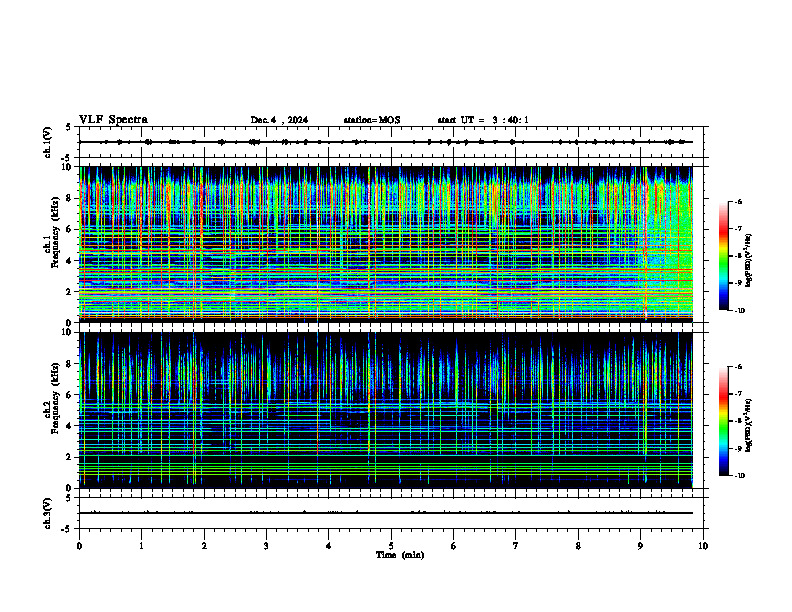The width and height of the screenshot is (792, 612).
Task: Click the "-10" tick on ch.2 colorbar
Action: [739, 476]
